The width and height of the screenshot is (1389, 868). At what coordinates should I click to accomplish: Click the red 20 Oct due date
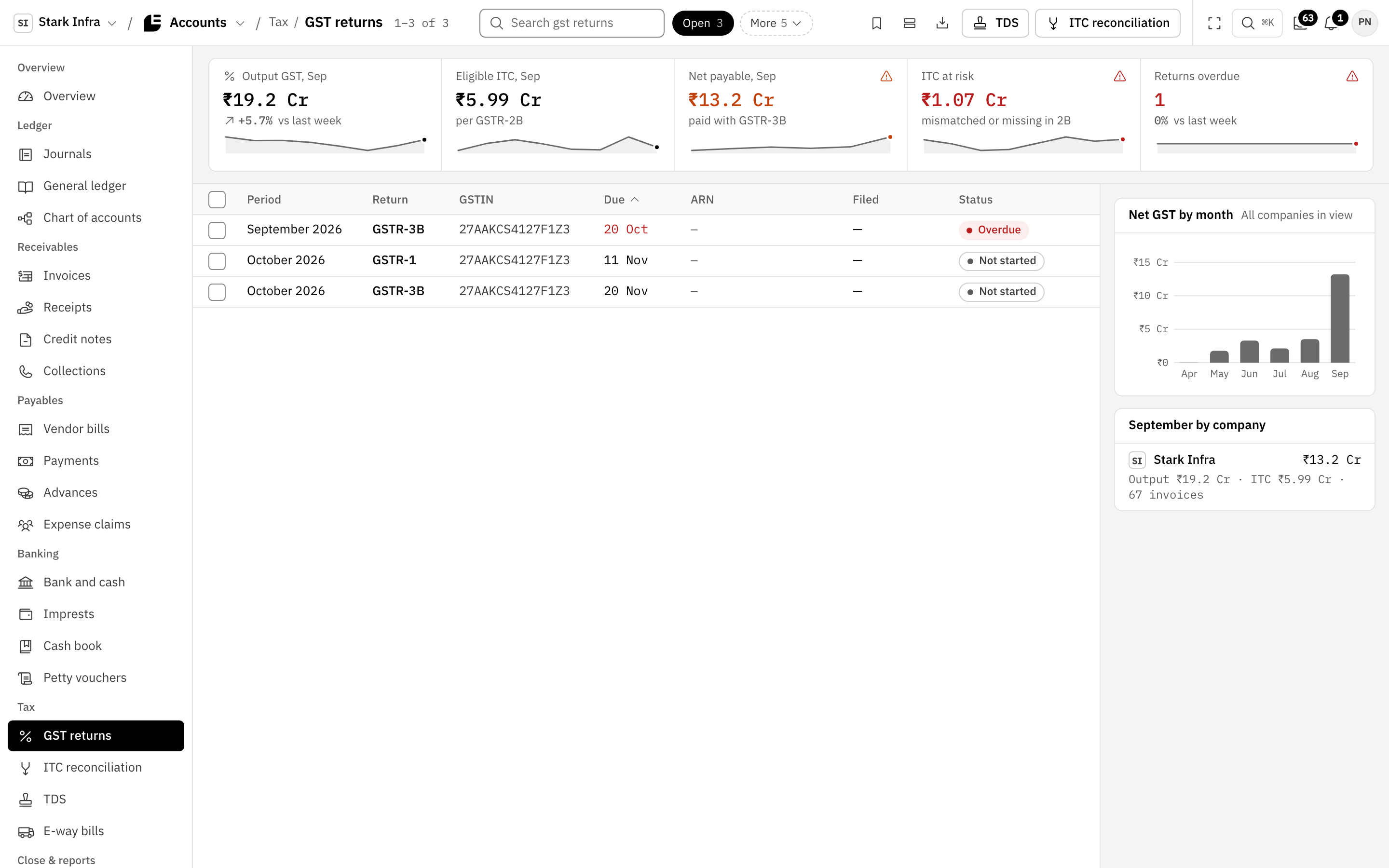click(x=626, y=230)
